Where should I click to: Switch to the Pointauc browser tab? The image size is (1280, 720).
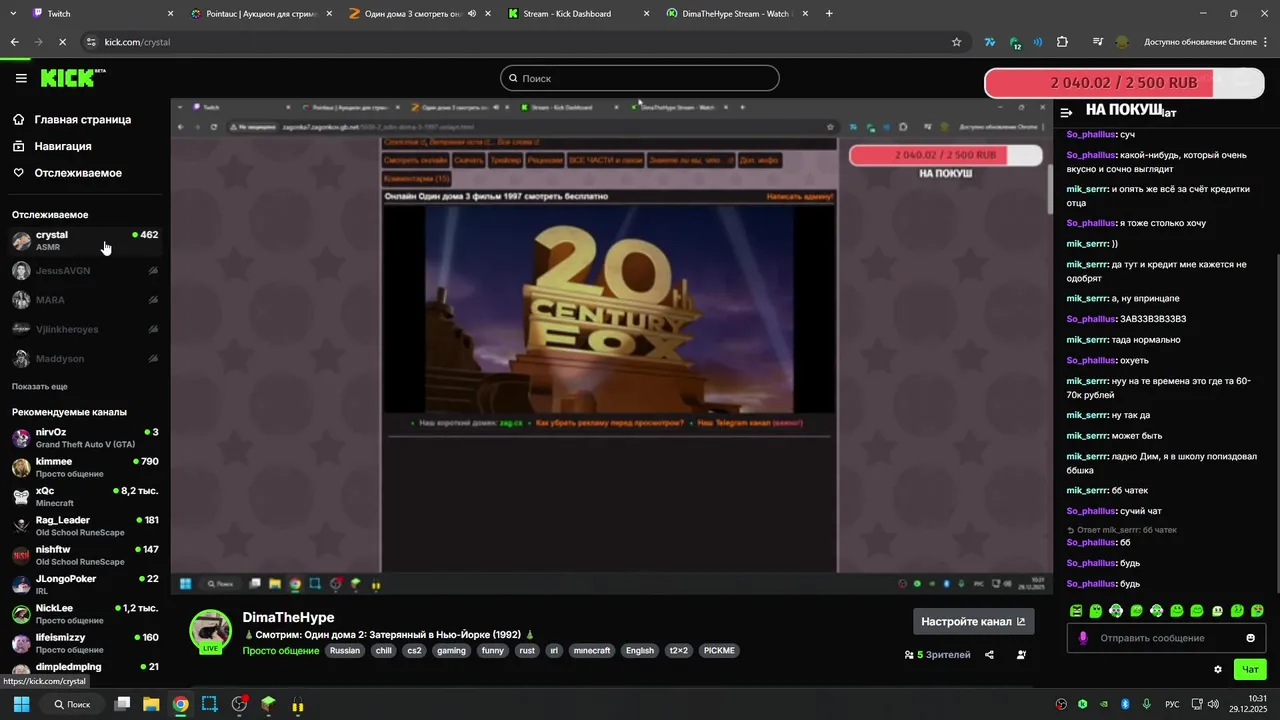[260, 14]
